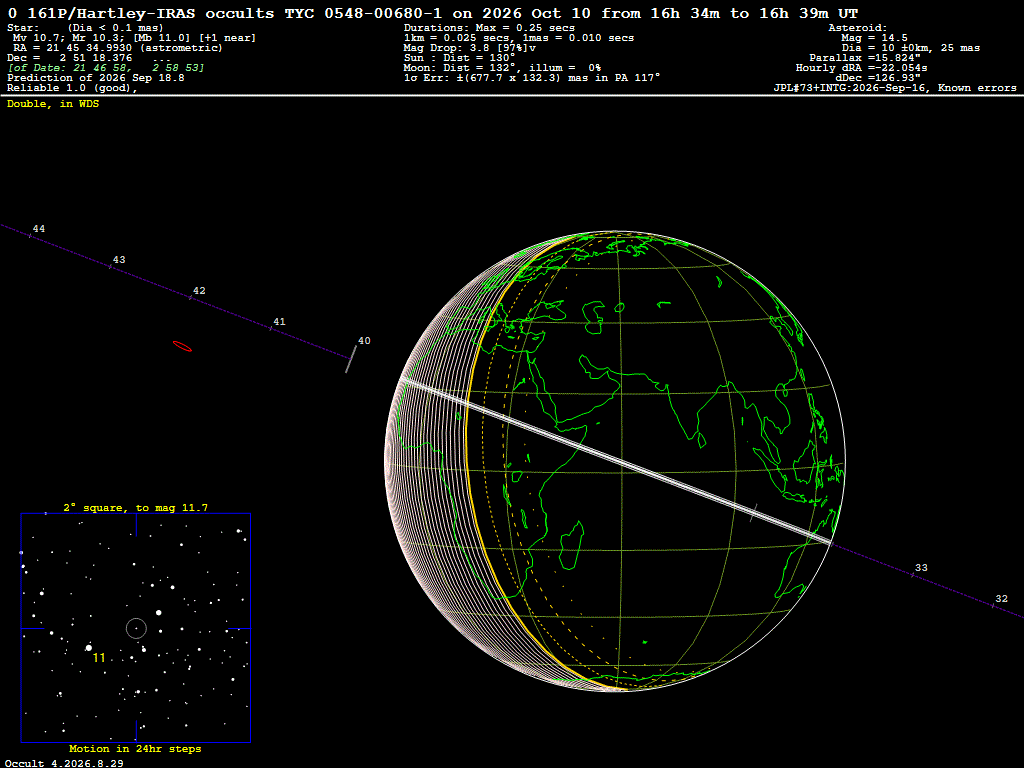The image size is (1024, 768).
Task: Click the 43 minute marker on the track
Action: [x=118, y=260]
